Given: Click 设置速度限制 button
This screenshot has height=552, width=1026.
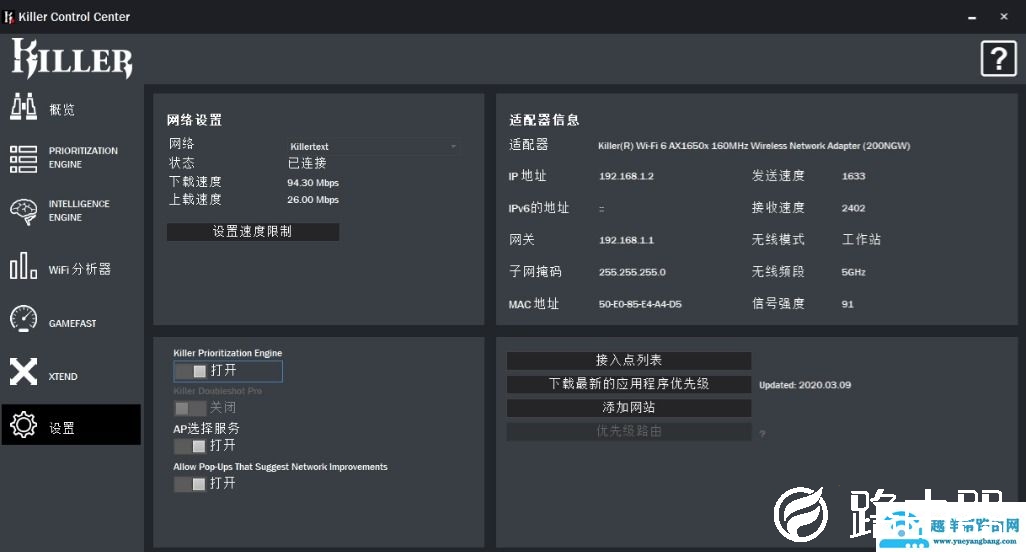Looking at the screenshot, I should coord(253,232).
